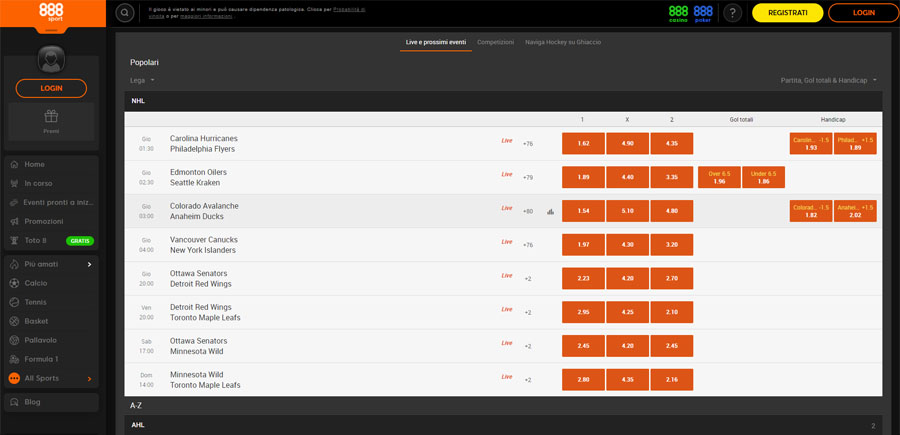Switch to Competizioni tab
The height and width of the screenshot is (435, 900).
495,42
